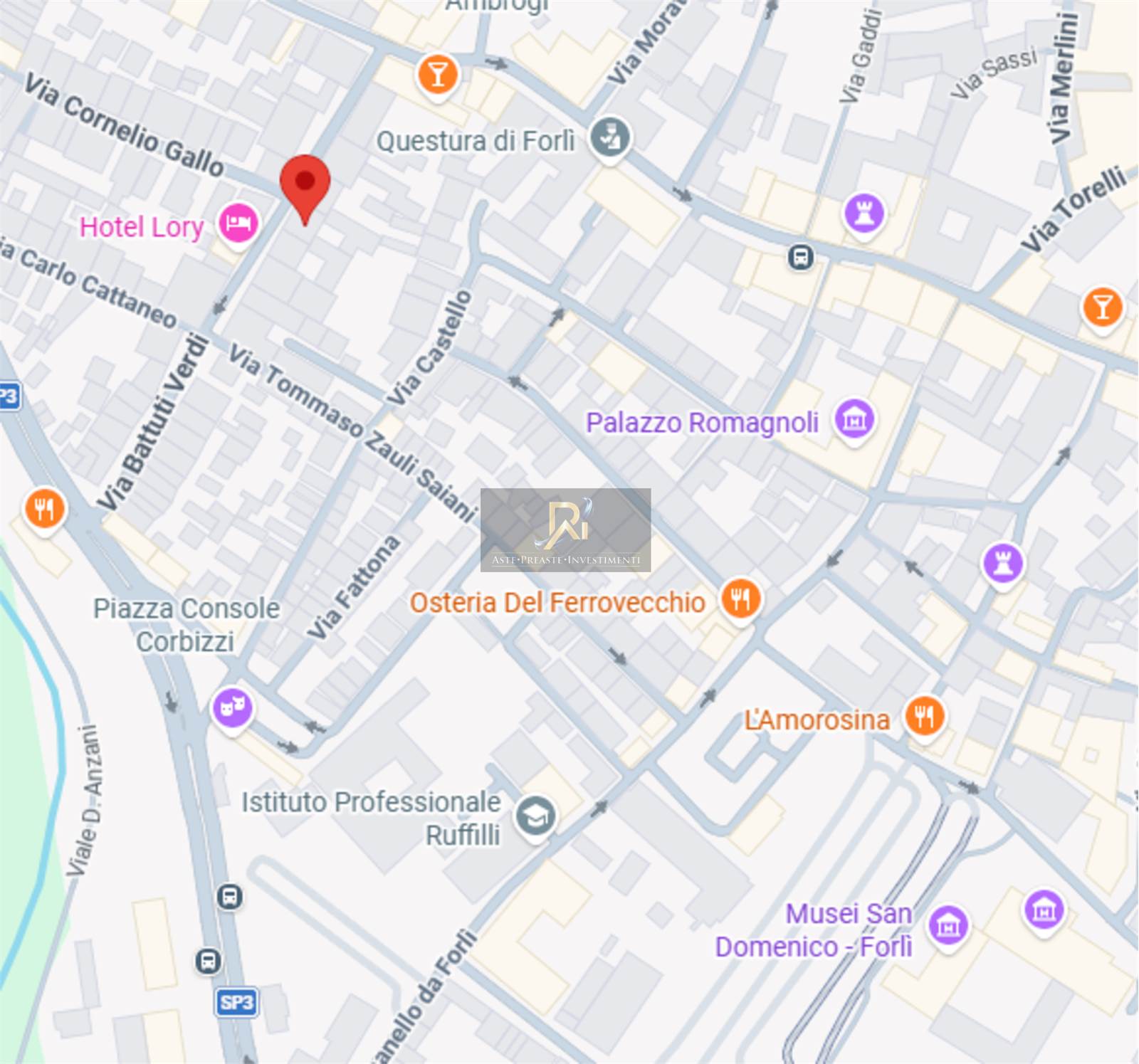
Task: Click the Questura di Forlì text label
Action: tap(476, 142)
